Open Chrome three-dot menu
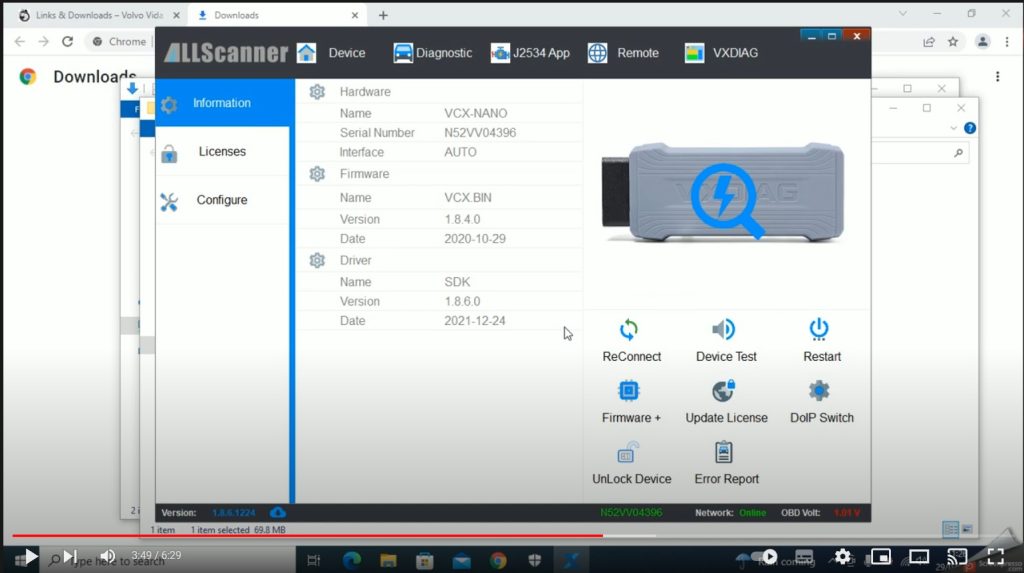The height and width of the screenshot is (573, 1024). [1007, 42]
